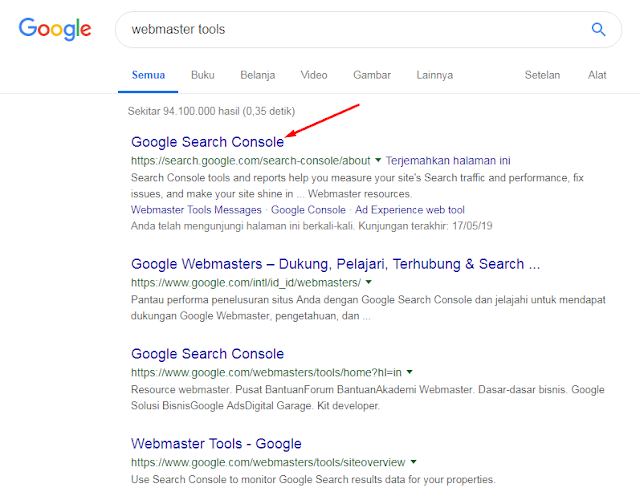Open Google Search Console result with tools/home URL

207,353
